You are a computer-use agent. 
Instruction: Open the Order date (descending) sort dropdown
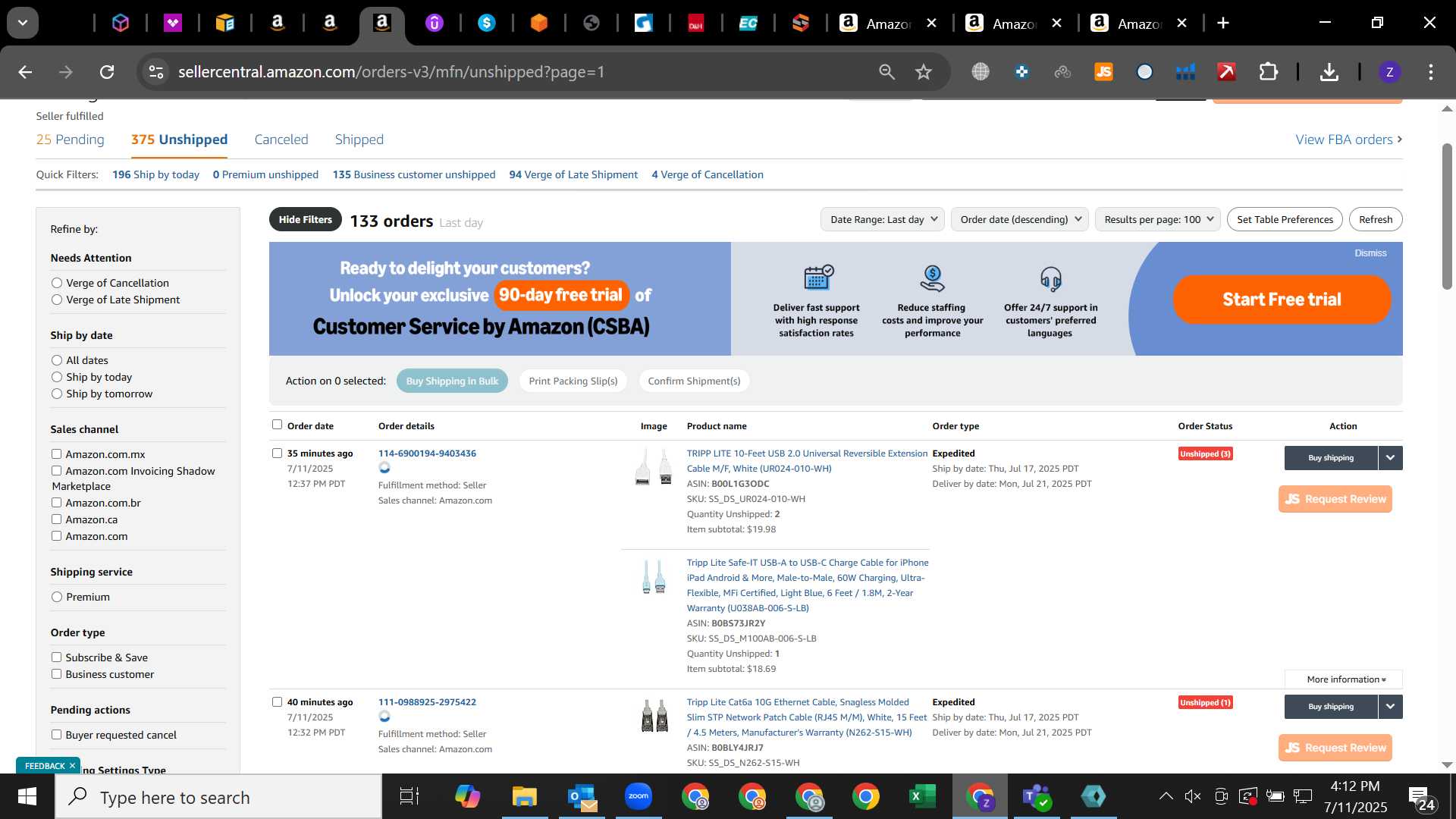(x=1020, y=219)
